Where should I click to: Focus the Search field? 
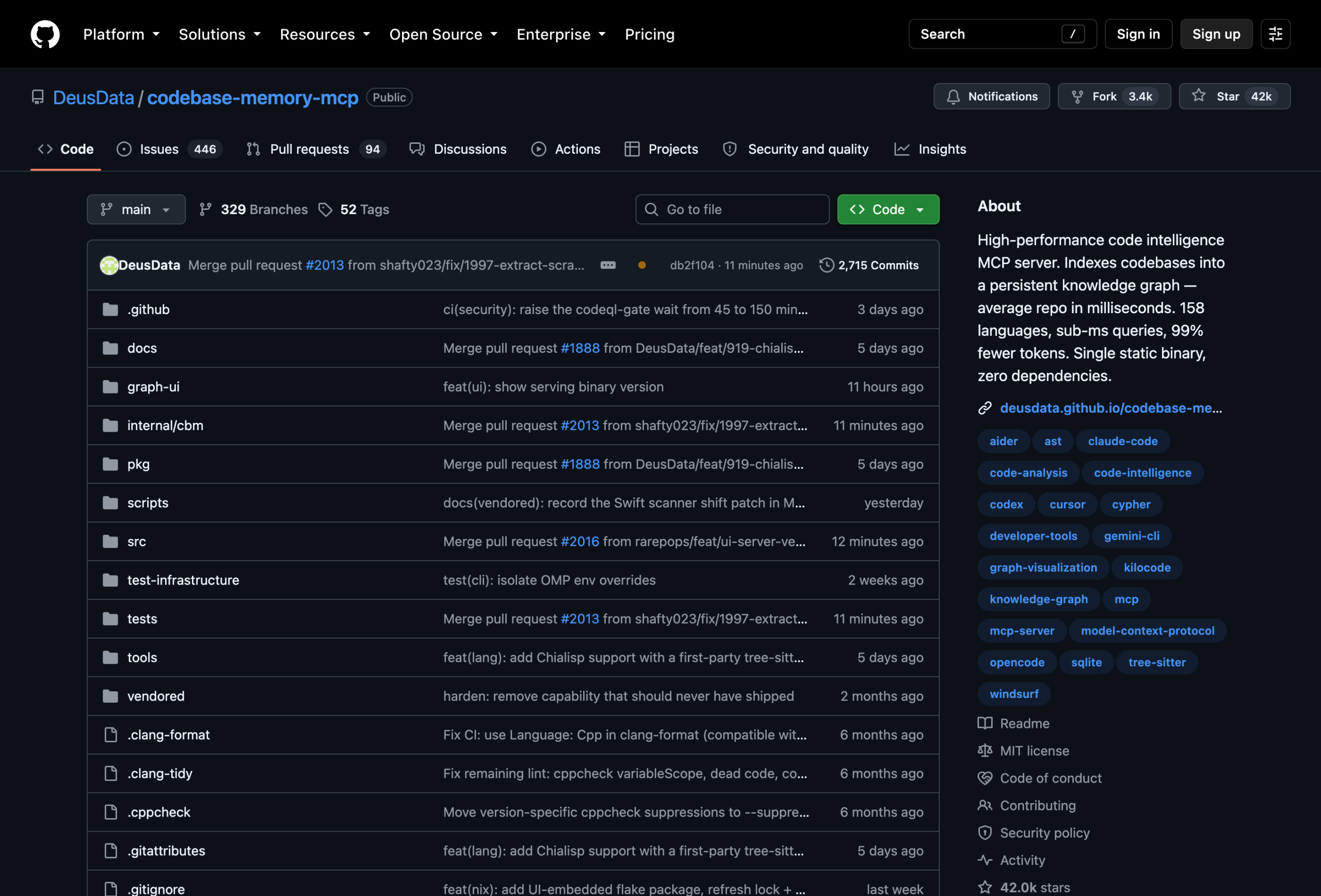(x=1002, y=34)
